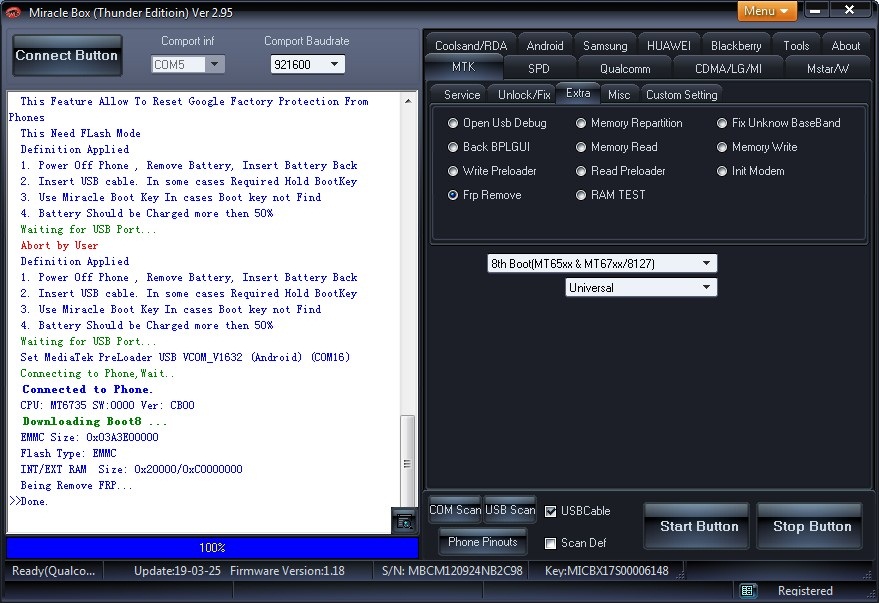Click the Connect Button
The image size is (879, 603).
tap(67, 55)
